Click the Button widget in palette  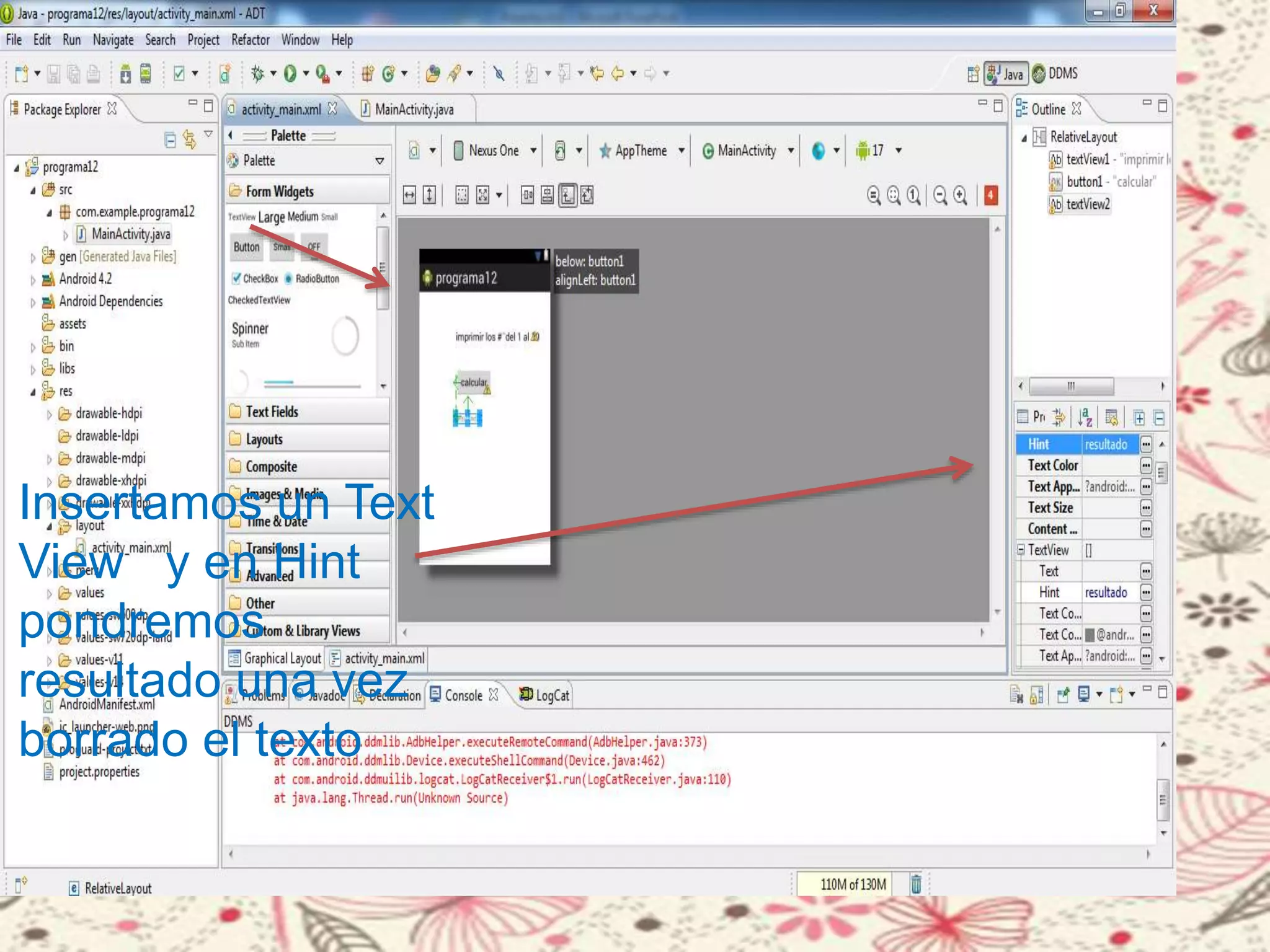pos(246,247)
